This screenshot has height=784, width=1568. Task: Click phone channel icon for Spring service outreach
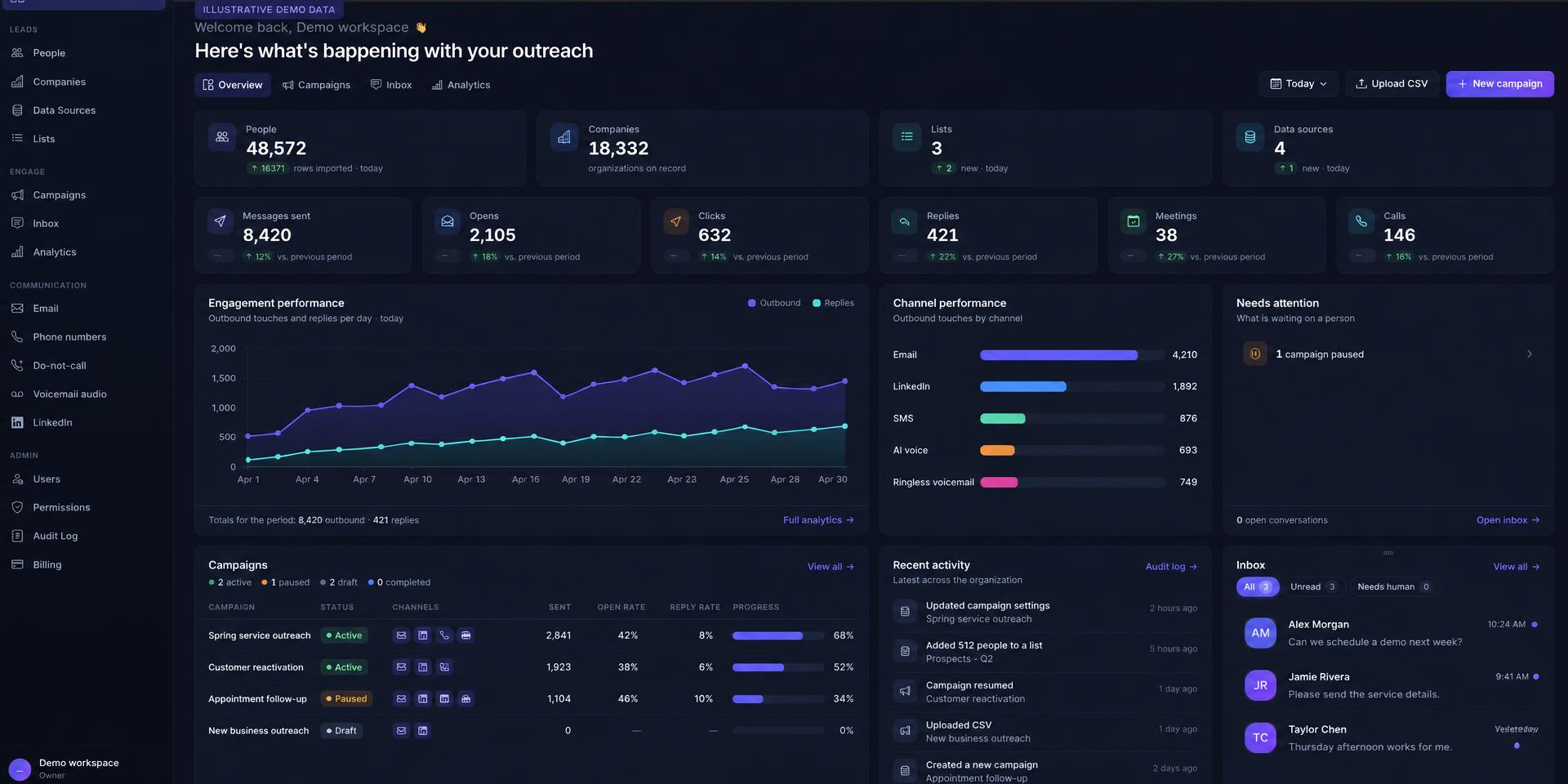444,635
